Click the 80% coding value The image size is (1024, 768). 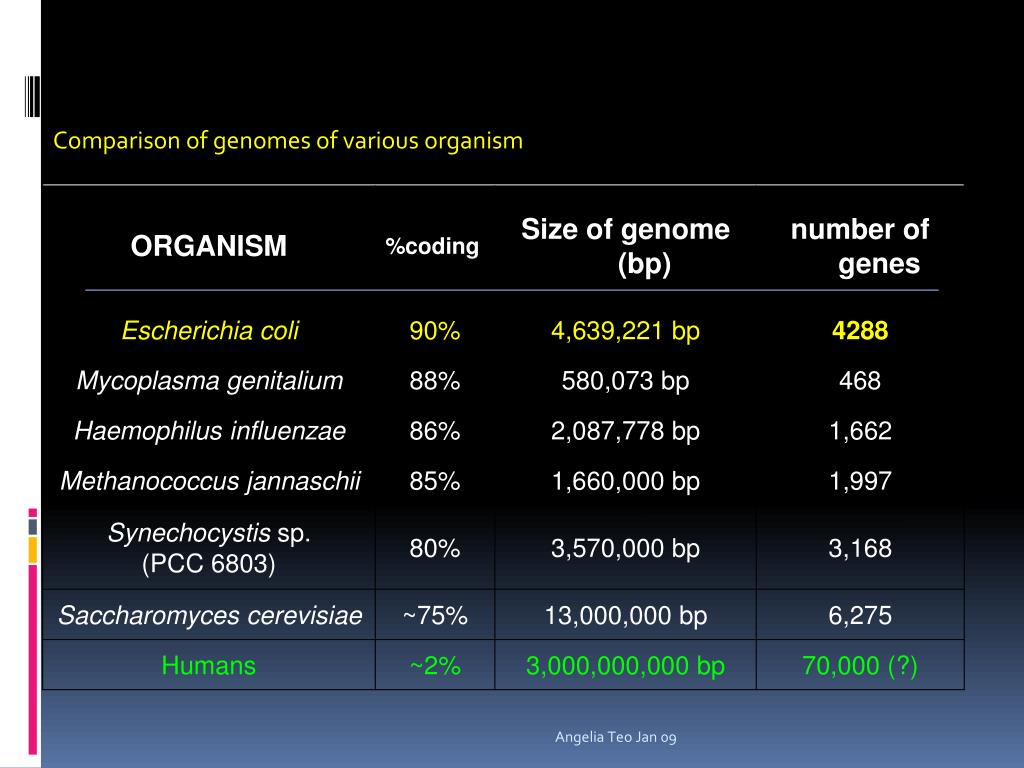(435, 549)
